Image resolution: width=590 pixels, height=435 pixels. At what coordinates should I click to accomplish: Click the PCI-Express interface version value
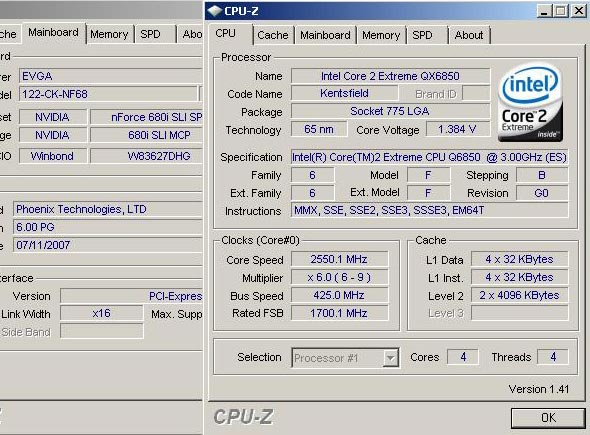[132, 296]
